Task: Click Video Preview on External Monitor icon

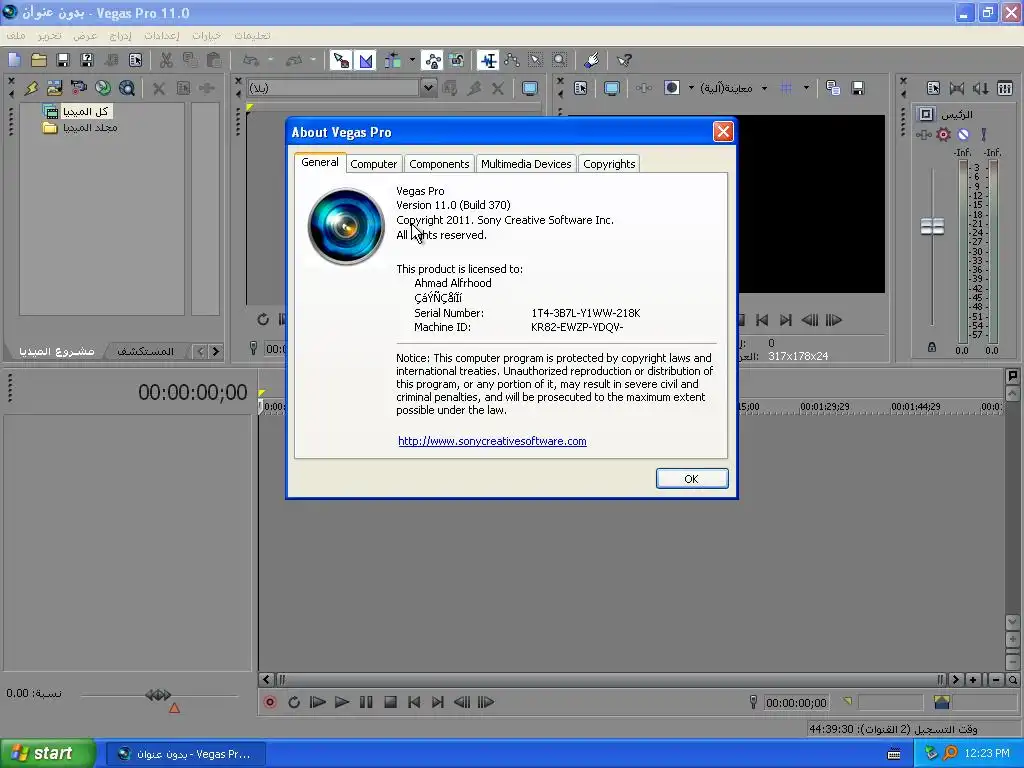Action: pos(612,88)
